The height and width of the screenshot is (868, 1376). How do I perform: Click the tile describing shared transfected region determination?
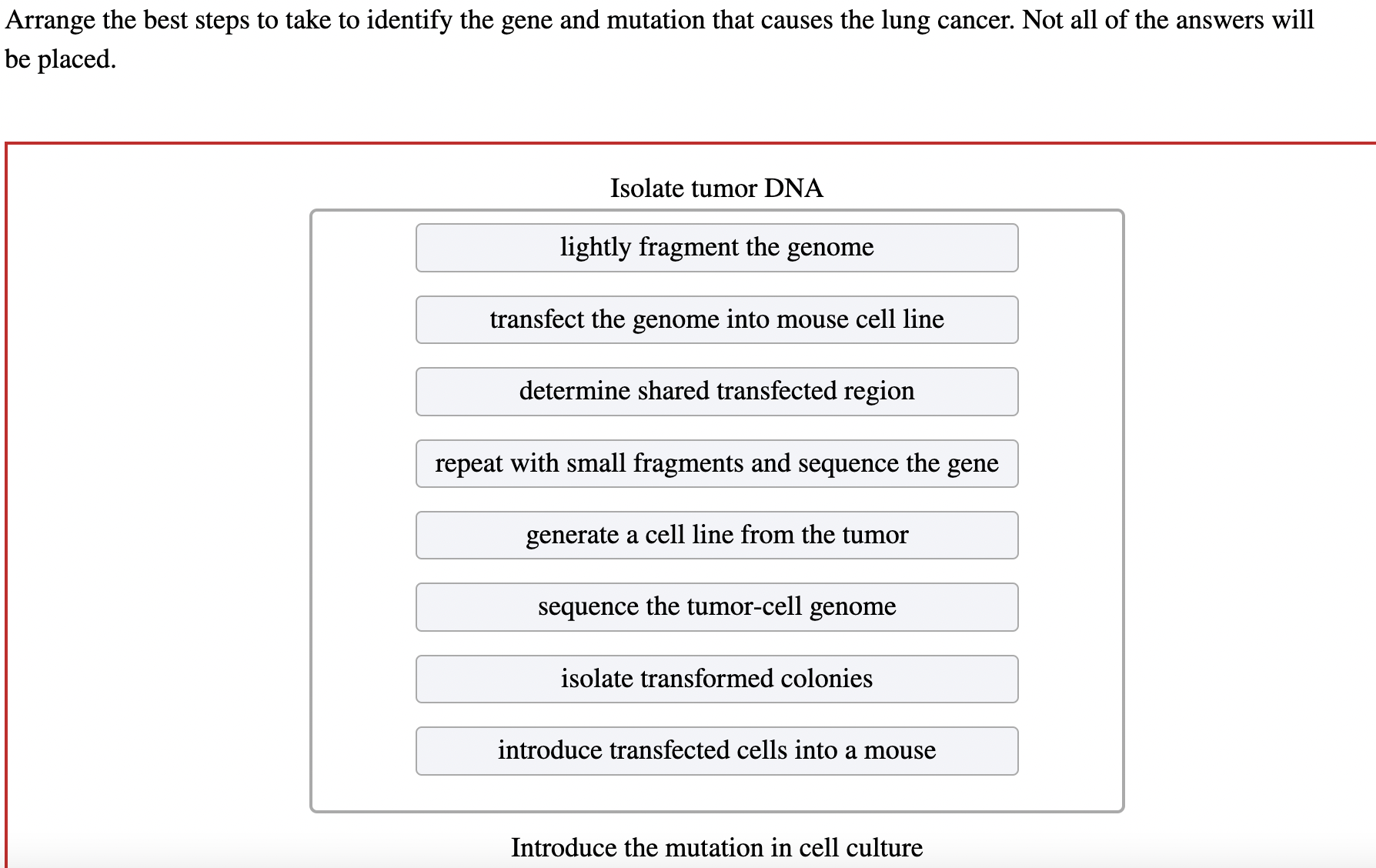(x=716, y=391)
